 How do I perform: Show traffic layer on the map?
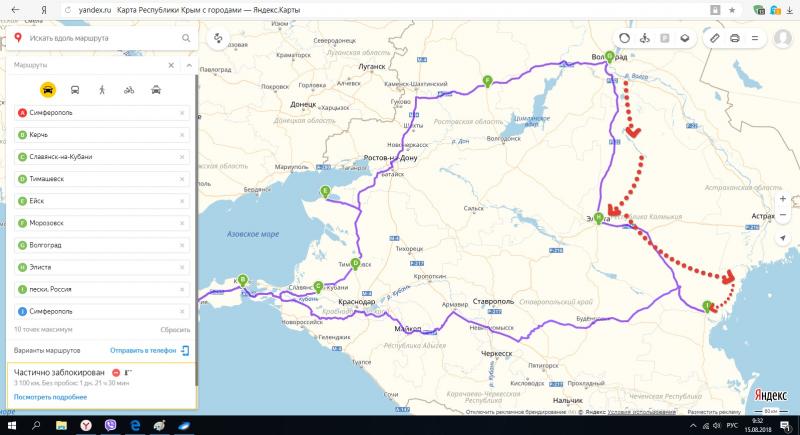(624, 38)
